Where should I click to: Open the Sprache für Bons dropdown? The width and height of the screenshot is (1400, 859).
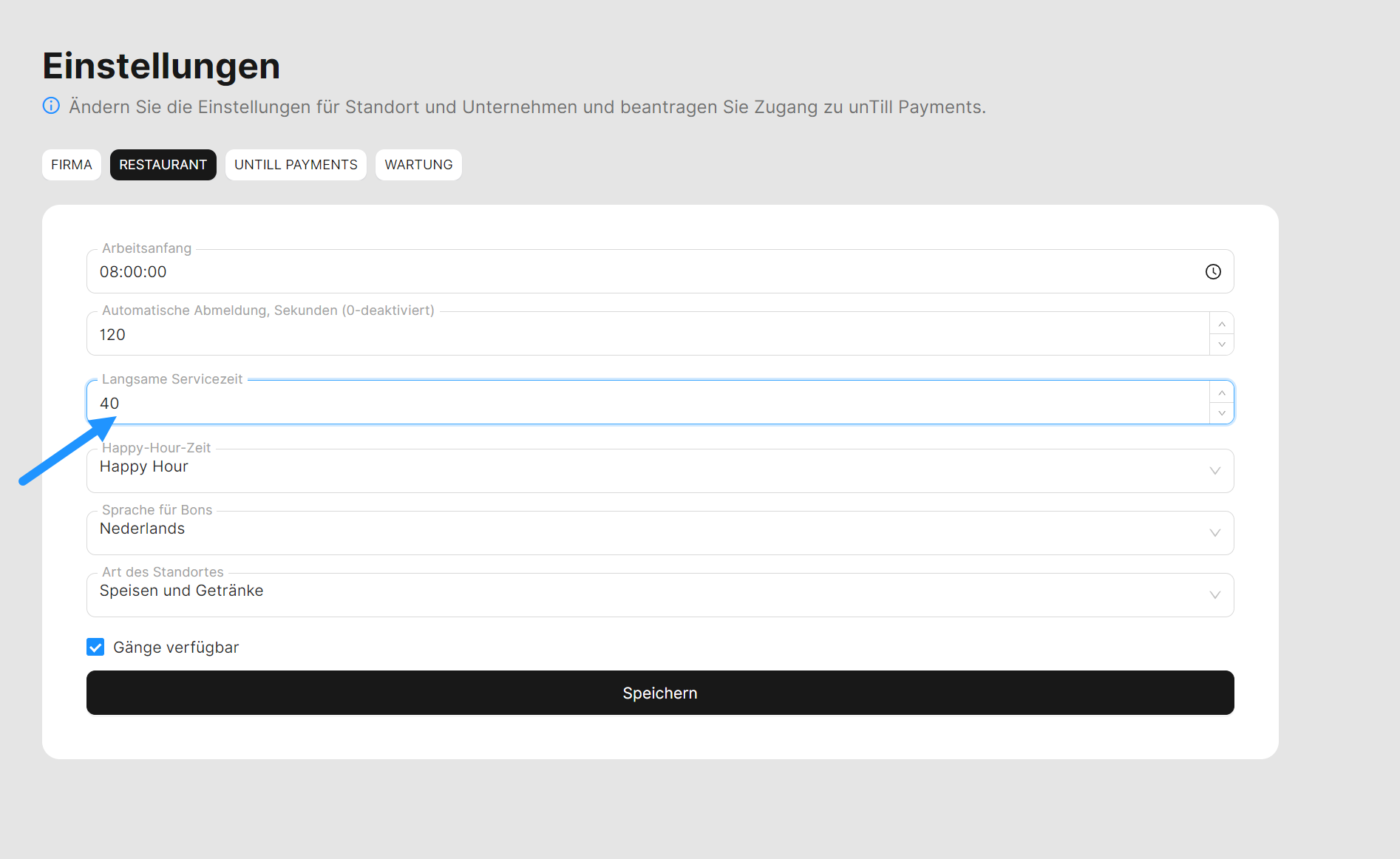pyautogui.click(x=1214, y=533)
